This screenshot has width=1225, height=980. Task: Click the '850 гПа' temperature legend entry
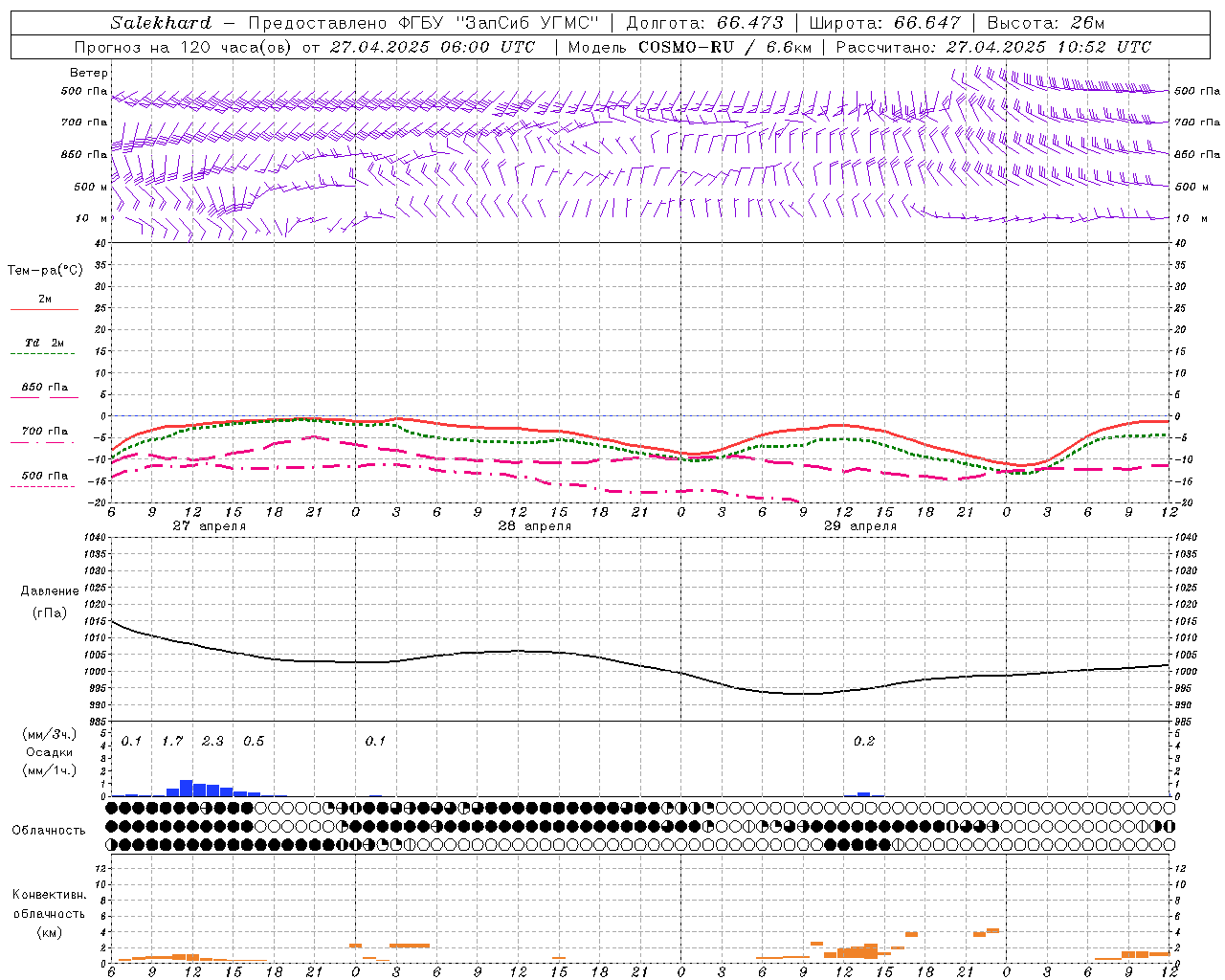(44, 388)
